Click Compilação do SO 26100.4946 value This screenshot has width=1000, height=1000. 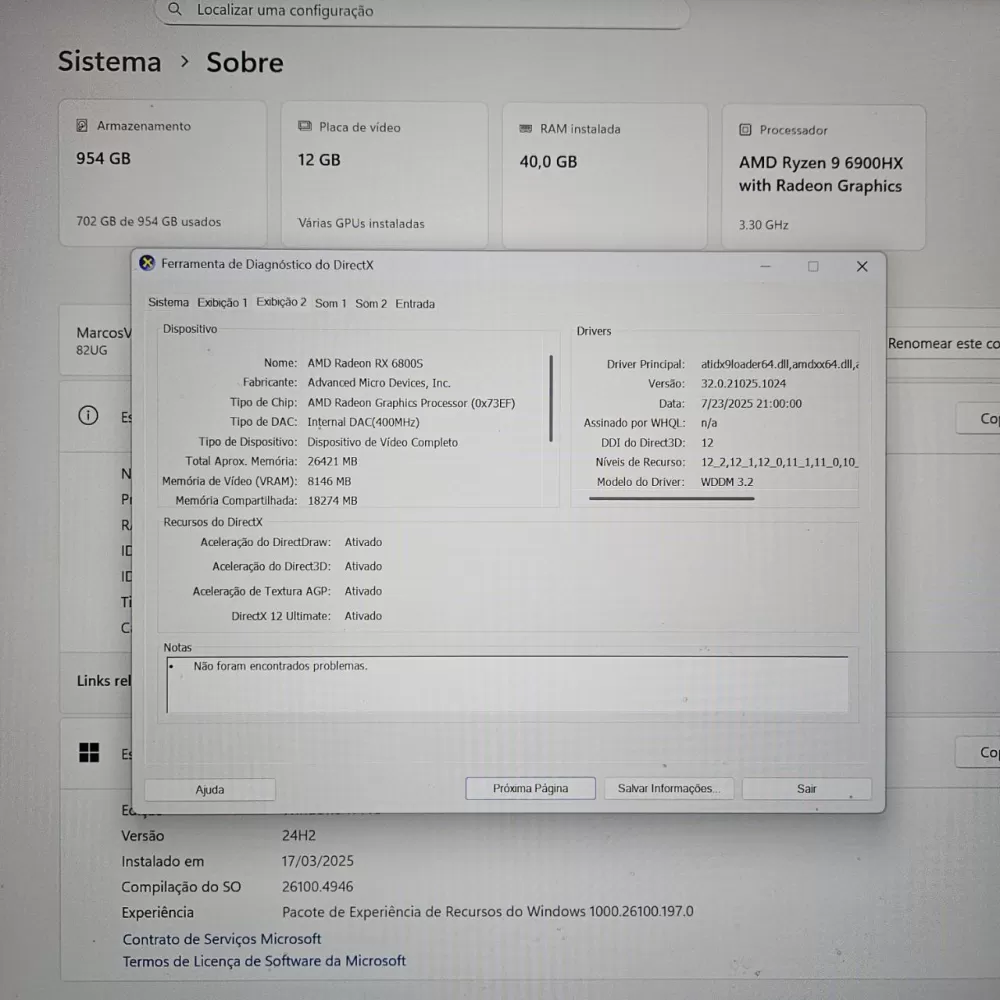[x=317, y=886]
